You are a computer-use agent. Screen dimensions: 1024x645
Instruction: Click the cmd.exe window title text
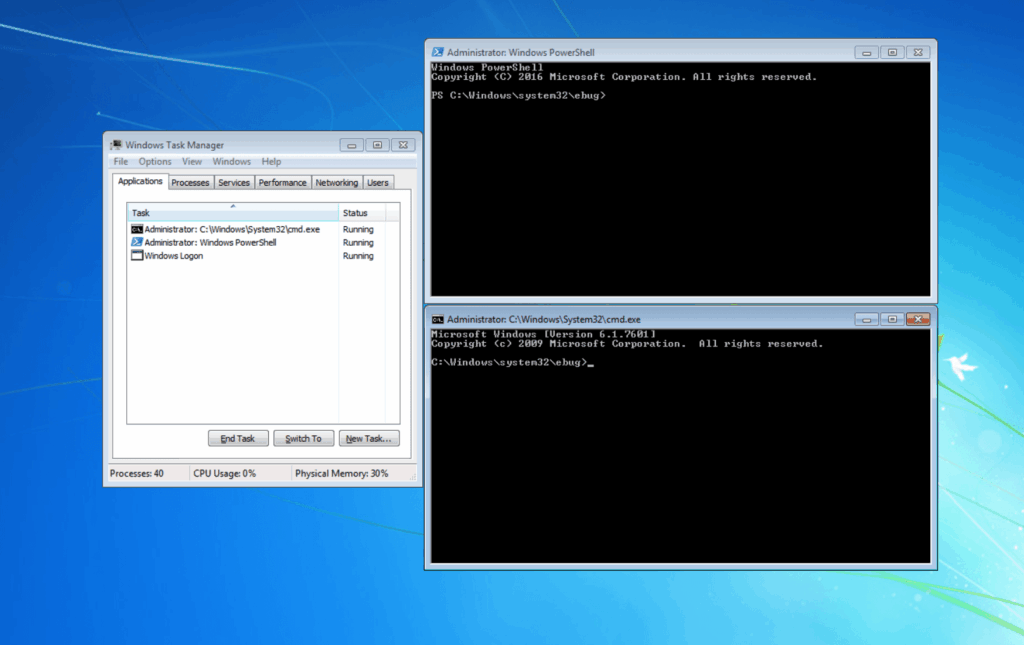[x=543, y=319]
